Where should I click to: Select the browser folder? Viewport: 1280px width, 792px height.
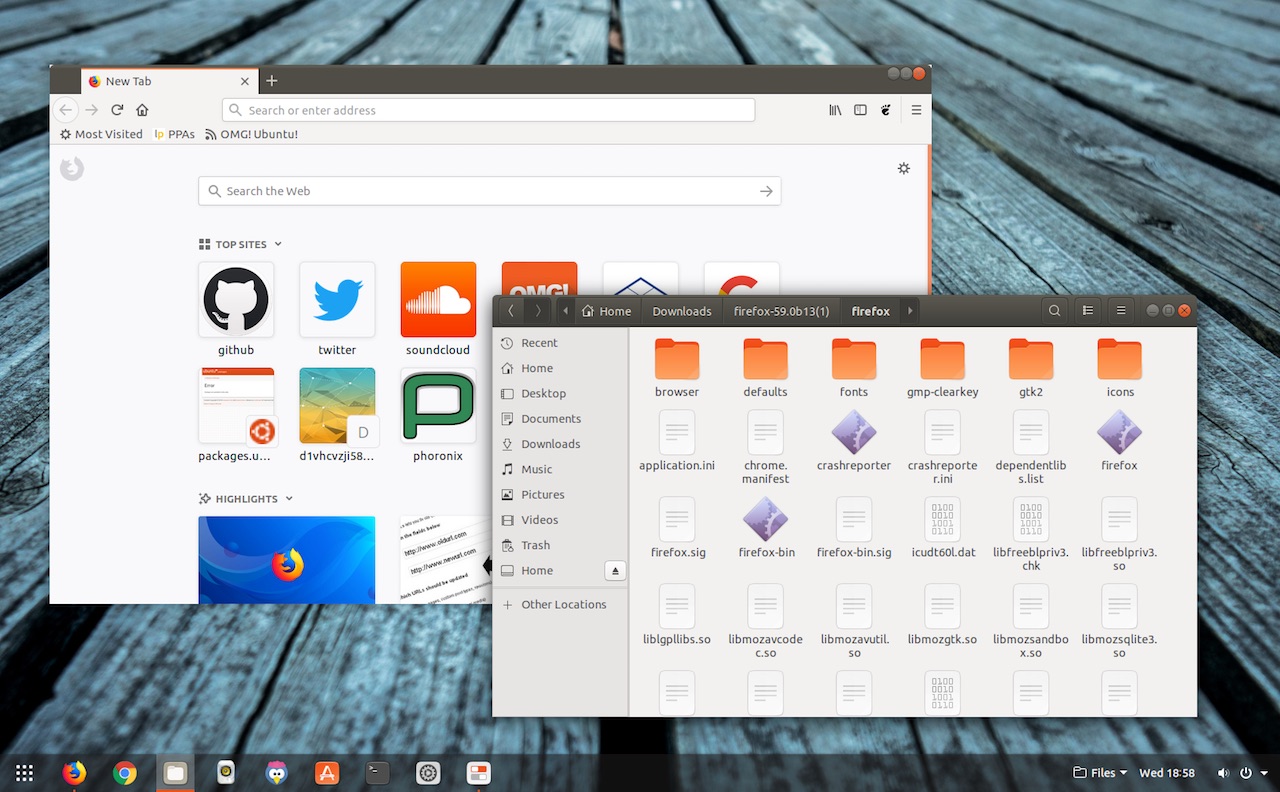(677, 368)
